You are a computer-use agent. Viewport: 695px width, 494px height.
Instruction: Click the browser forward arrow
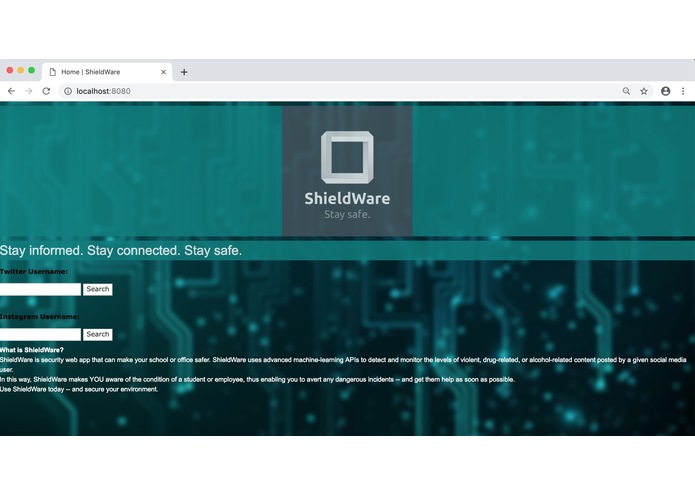coord(29,91)
